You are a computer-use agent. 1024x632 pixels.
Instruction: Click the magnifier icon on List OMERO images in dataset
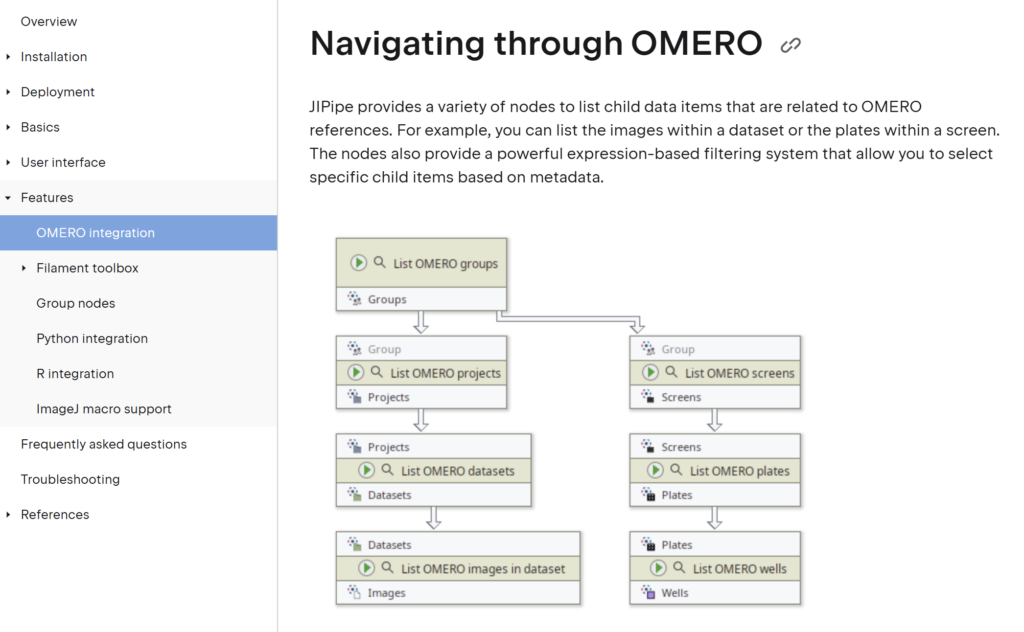(x=387, y=568)
